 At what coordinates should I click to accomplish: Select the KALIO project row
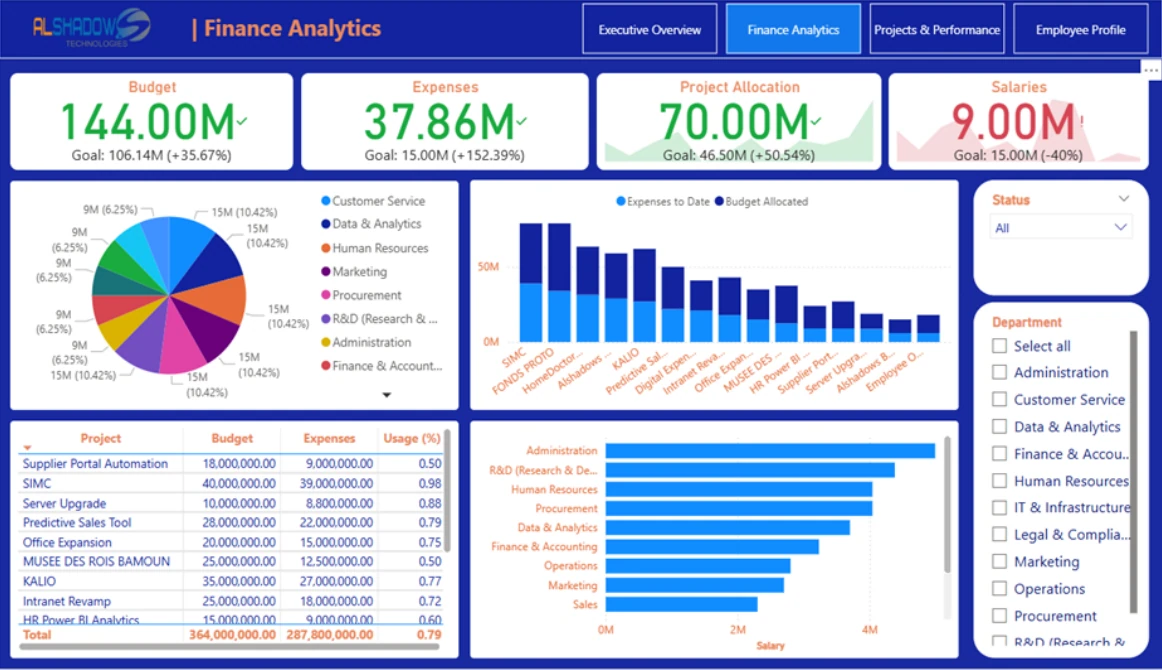231,582
